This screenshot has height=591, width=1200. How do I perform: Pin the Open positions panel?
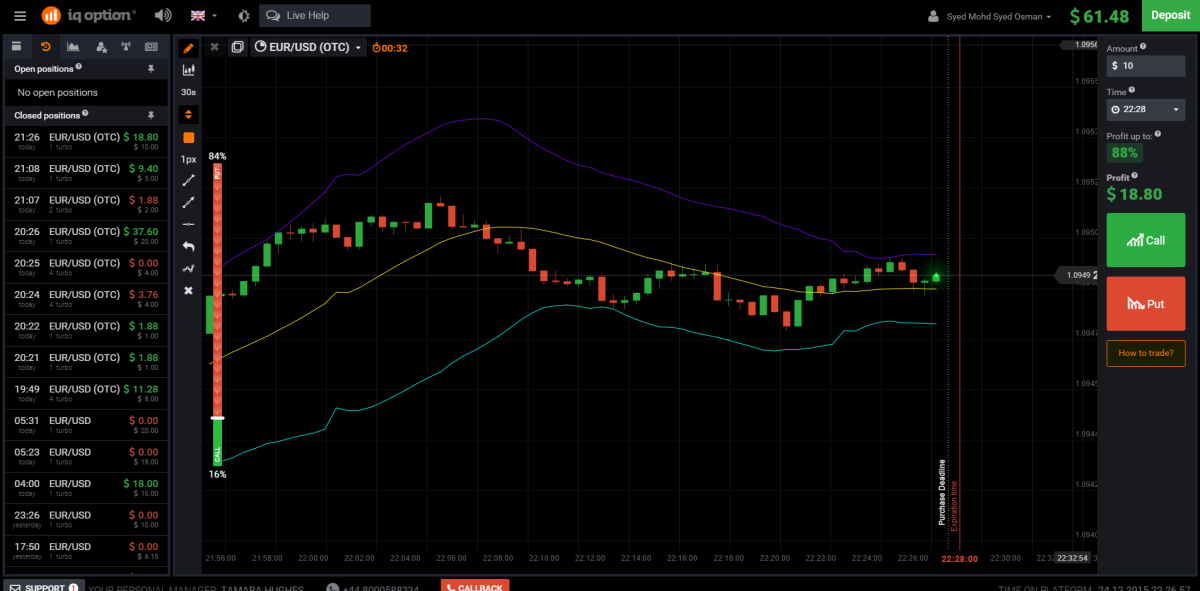point(151,69)
